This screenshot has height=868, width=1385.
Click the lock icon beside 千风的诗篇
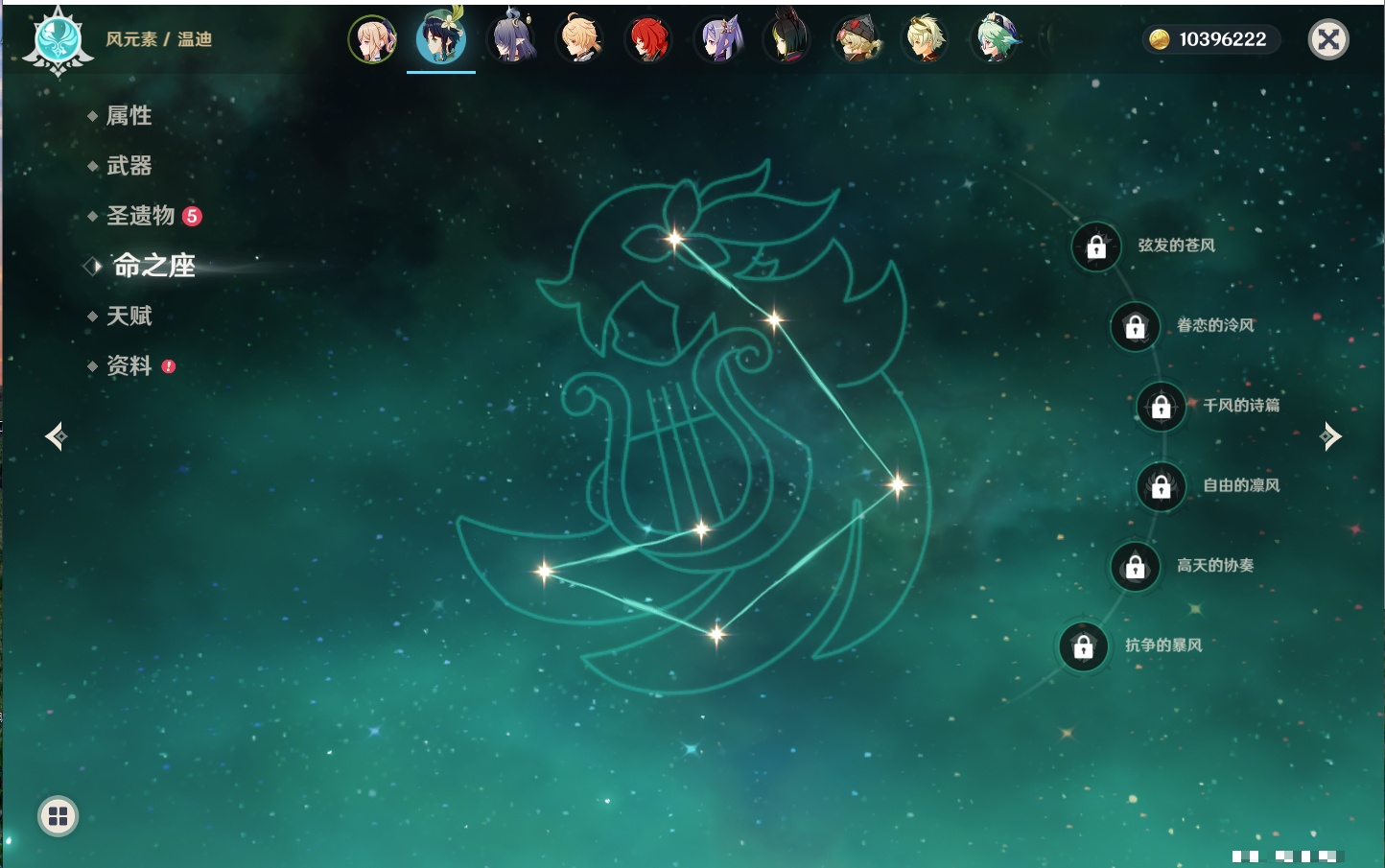(x=1162, y=407)
